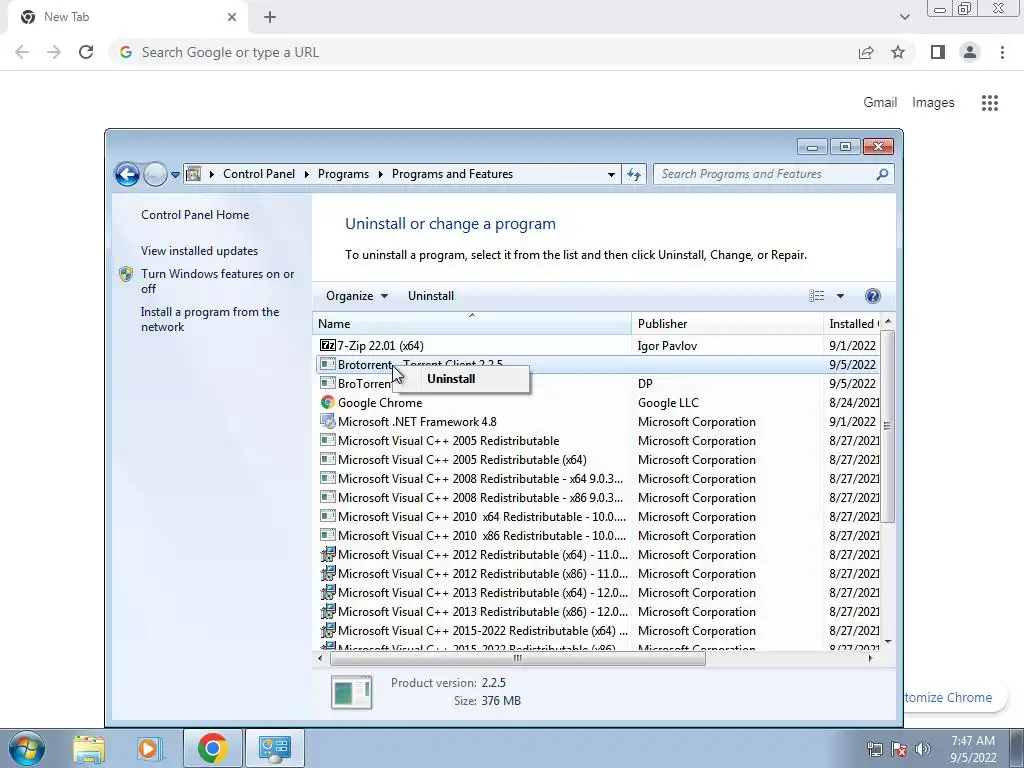The image size is (1024, 768).
Task: Expand the arrow after Programs in breadcrumb
Action: 380,174
